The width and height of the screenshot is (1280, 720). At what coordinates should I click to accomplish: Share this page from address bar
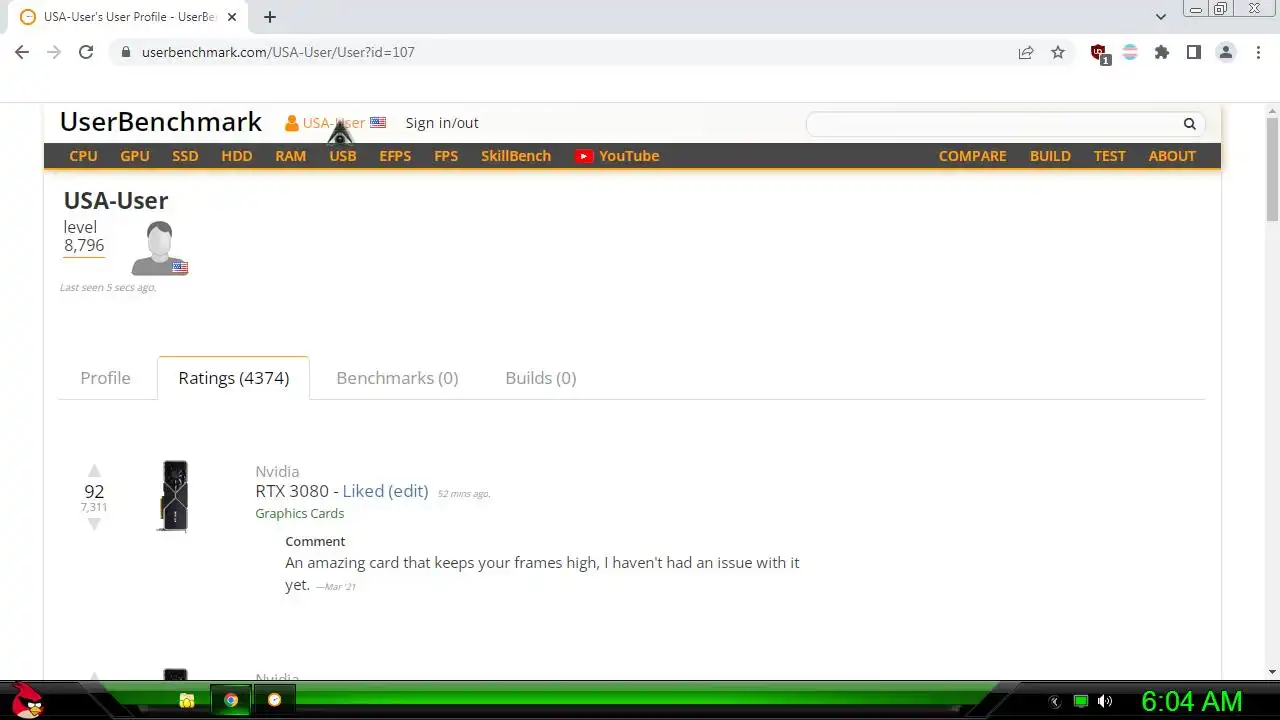click(x=1026, y=52)
